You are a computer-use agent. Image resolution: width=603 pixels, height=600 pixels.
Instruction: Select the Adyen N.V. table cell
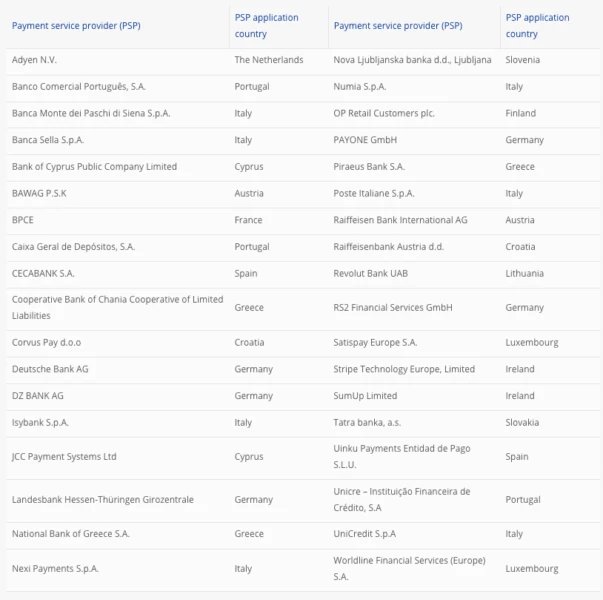[34, 60]
